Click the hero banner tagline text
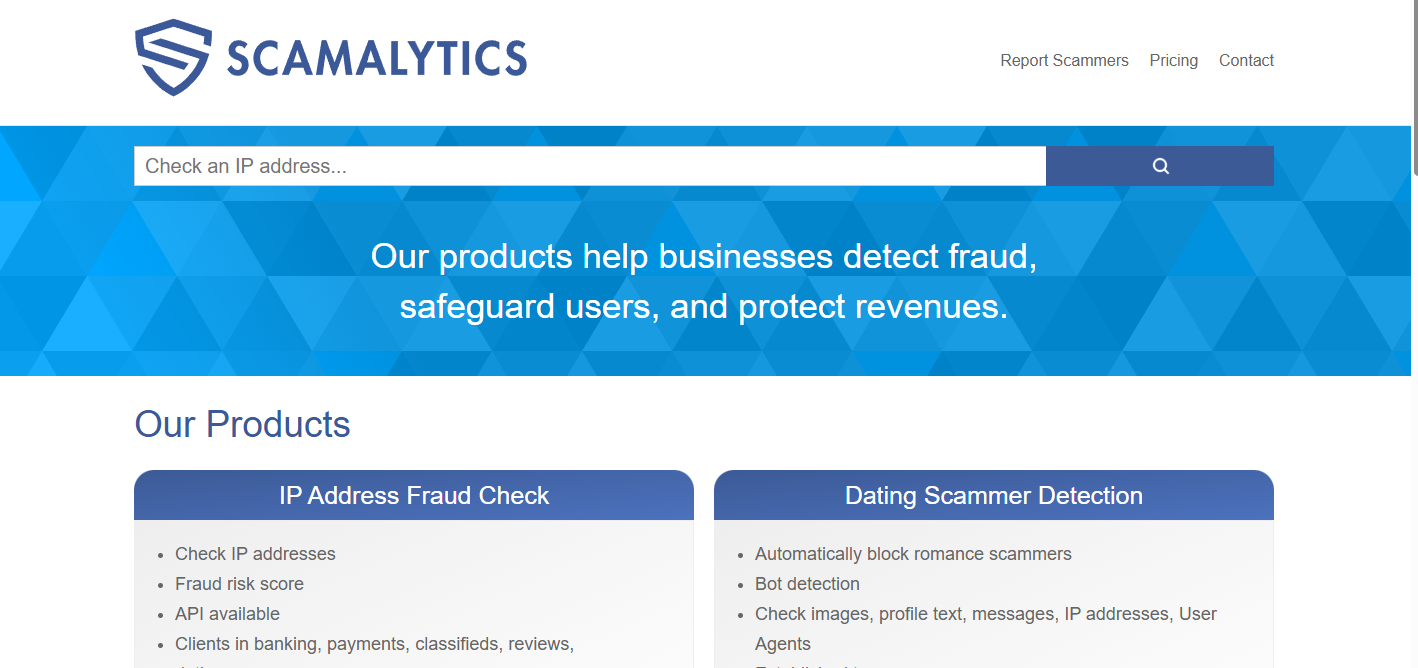Screen dimensions: 1418x668 point(704,281)
